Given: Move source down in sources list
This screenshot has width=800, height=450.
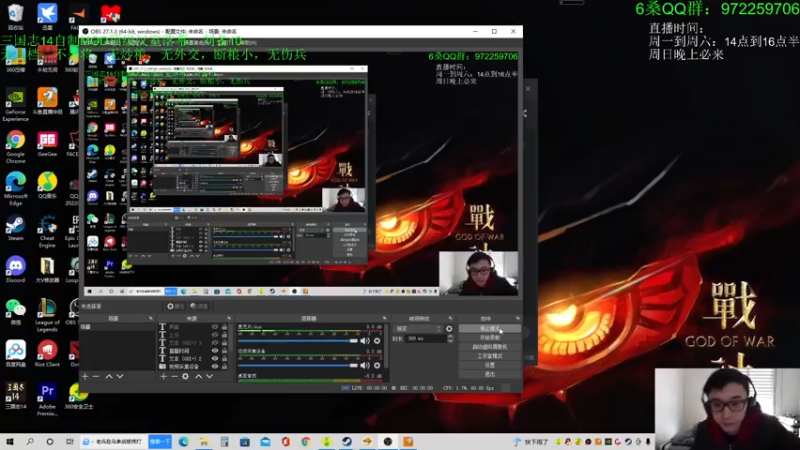Looking at the screenshot, I should (x=210, y=376).
